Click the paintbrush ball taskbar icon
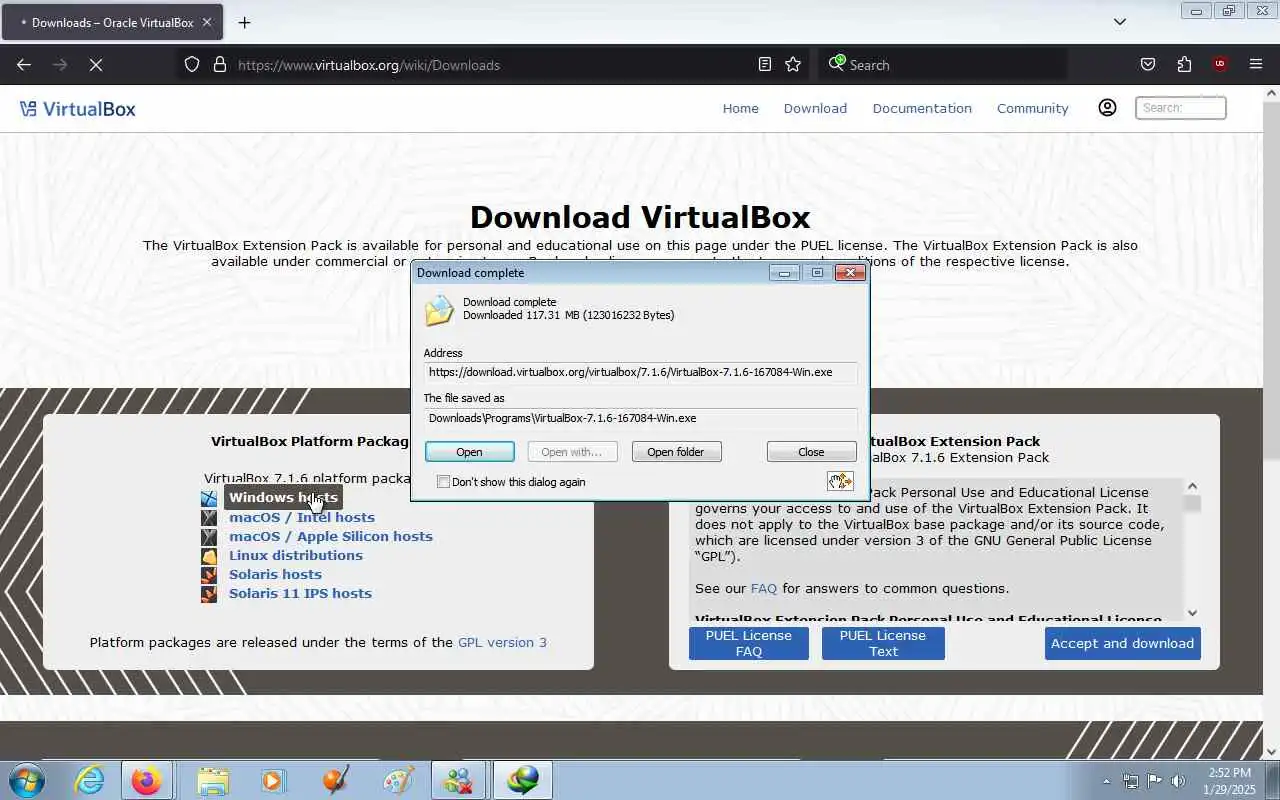Screen dimensions: 1280x800 336,780
